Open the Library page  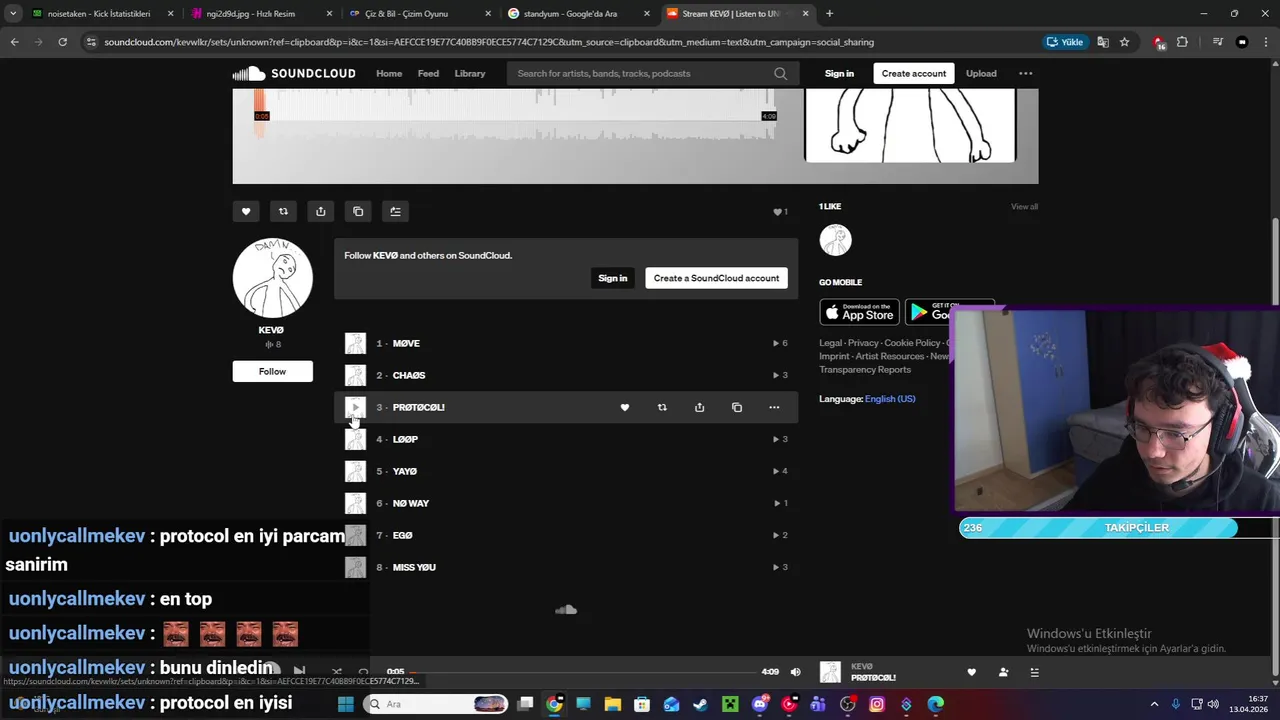[470, 73]
